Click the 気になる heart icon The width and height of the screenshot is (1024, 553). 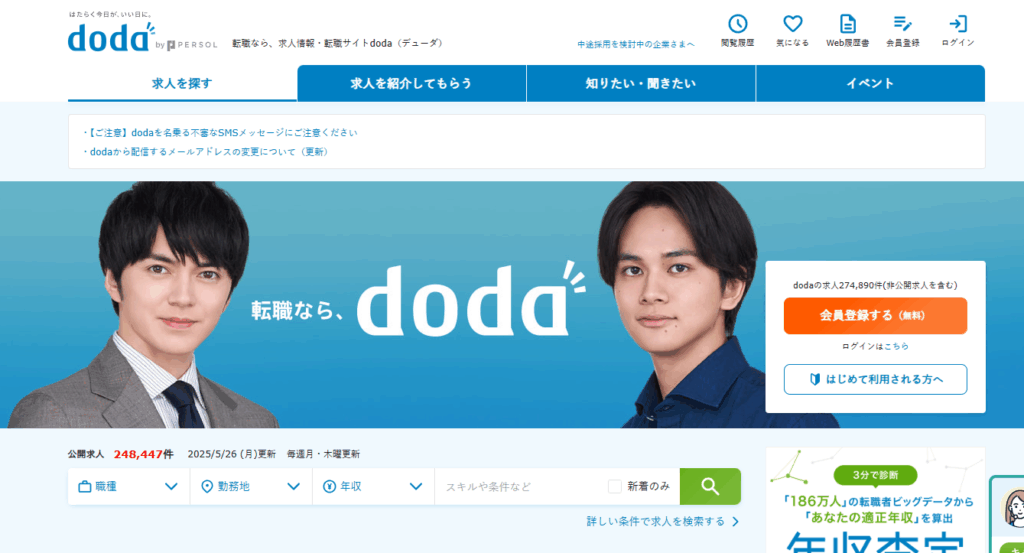(x=792, y=24)
